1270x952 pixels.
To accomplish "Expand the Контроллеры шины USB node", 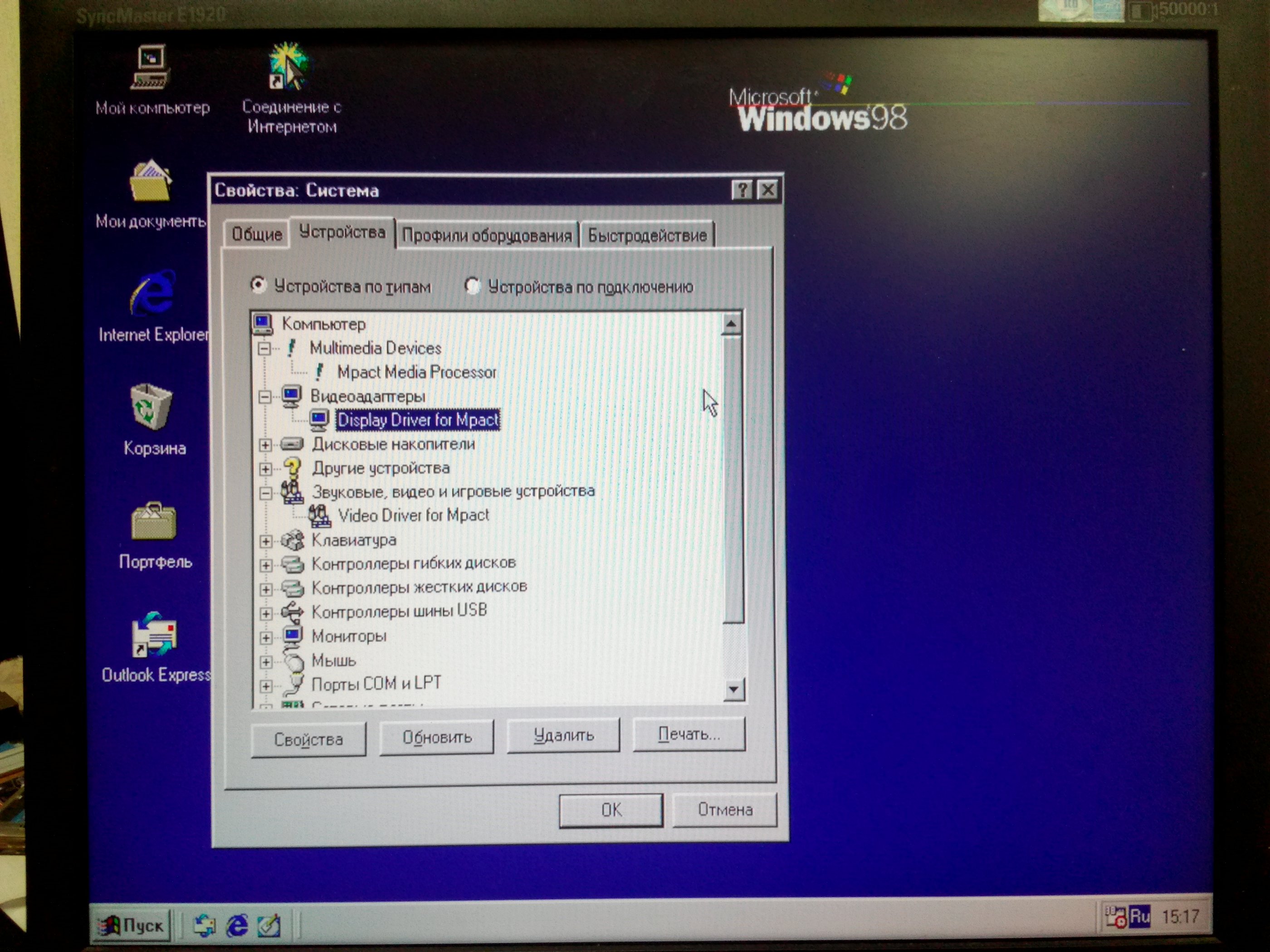I will point(265,613).
